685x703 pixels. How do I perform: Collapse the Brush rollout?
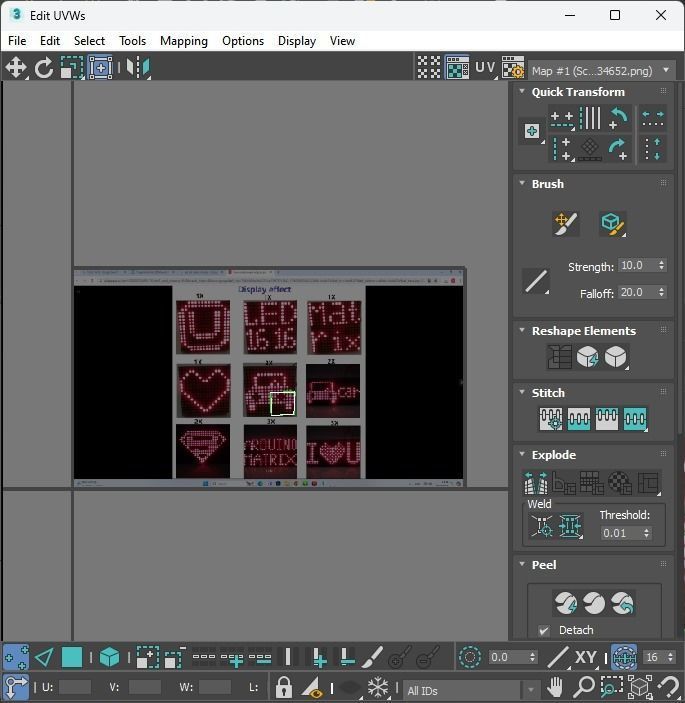click(522, 183)
